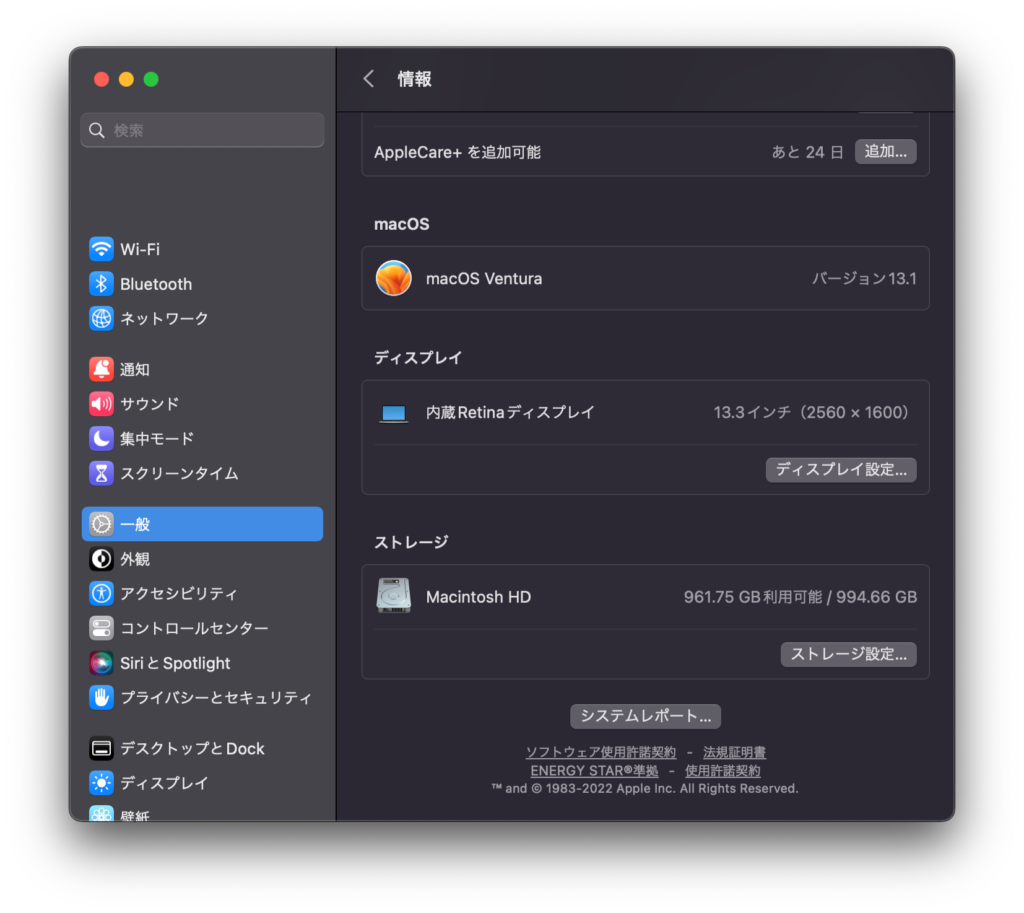Click the macOS Ventura name text
The width and height of the screenshot is (1024, 913).
tap(484, 278)
